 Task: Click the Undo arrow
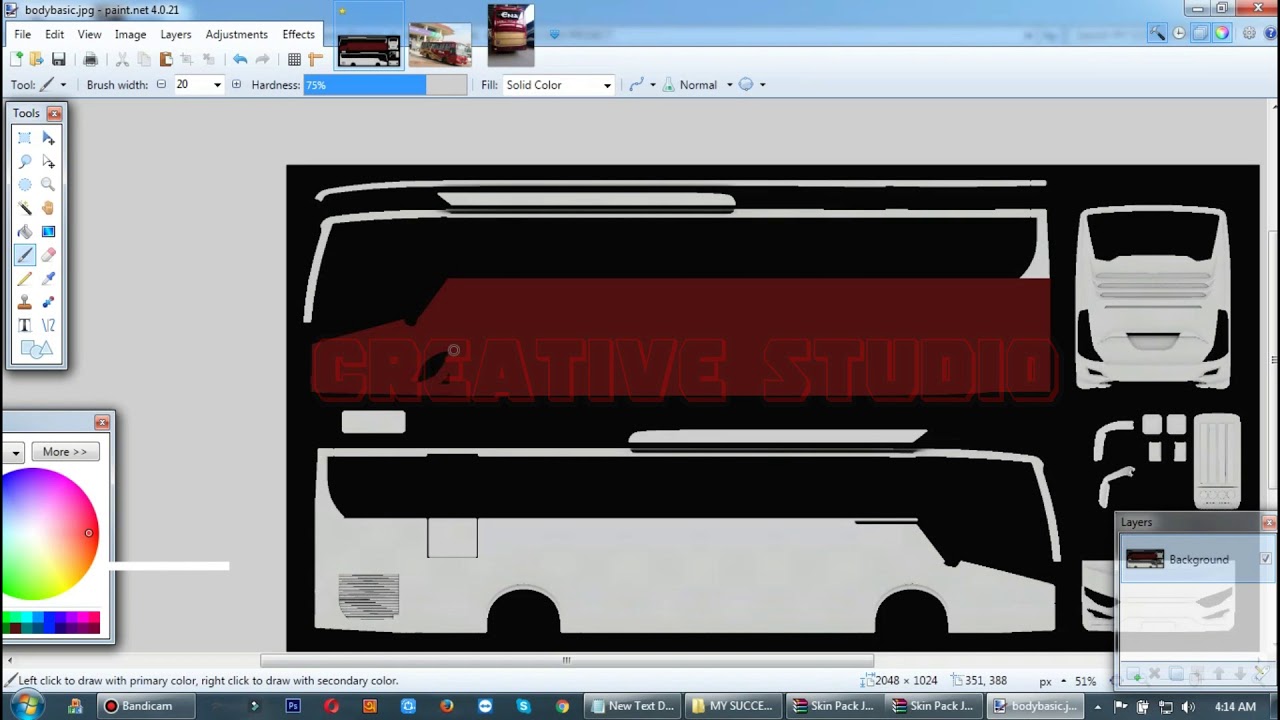tap(240, 59)
